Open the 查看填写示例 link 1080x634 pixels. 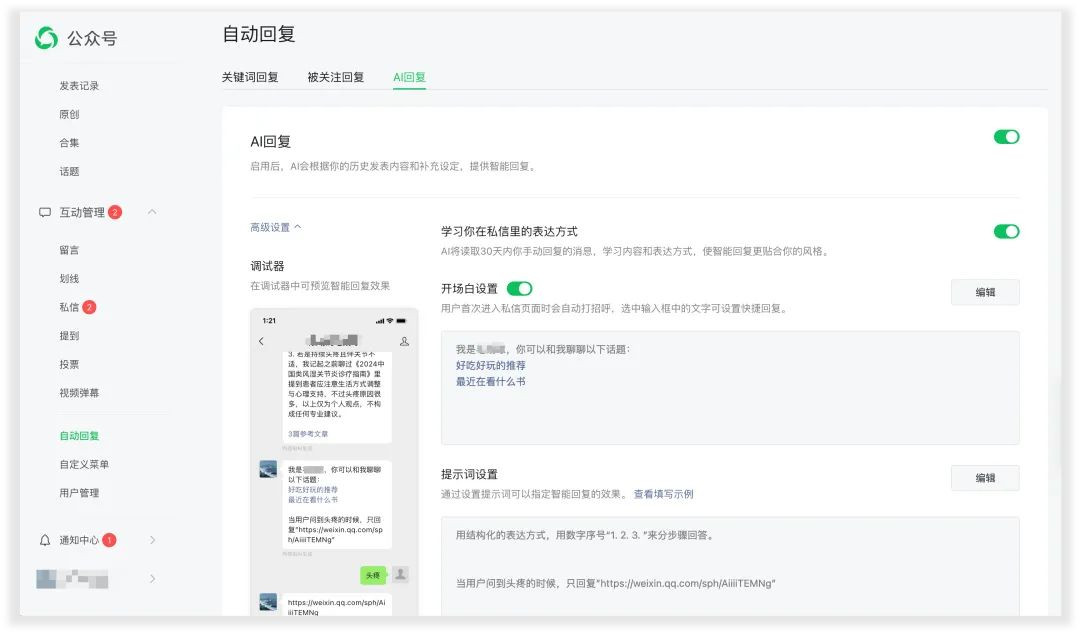click(x=663, y=494)
